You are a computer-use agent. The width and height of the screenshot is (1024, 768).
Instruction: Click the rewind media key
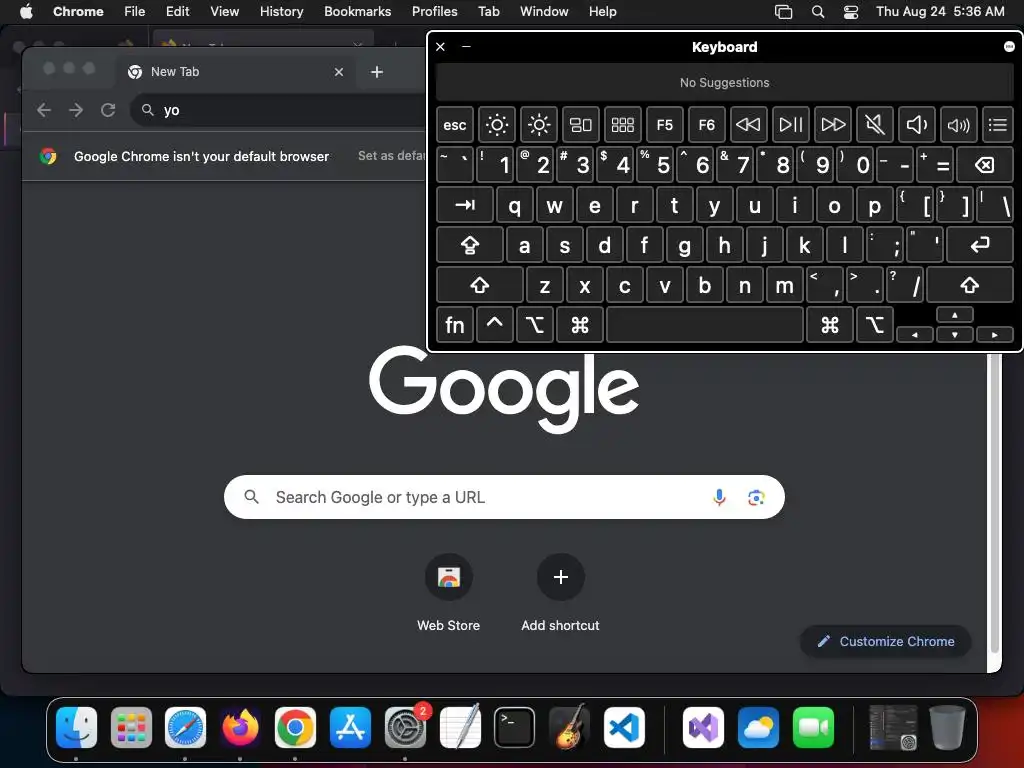pyautogui.click(x=748, y=125)
